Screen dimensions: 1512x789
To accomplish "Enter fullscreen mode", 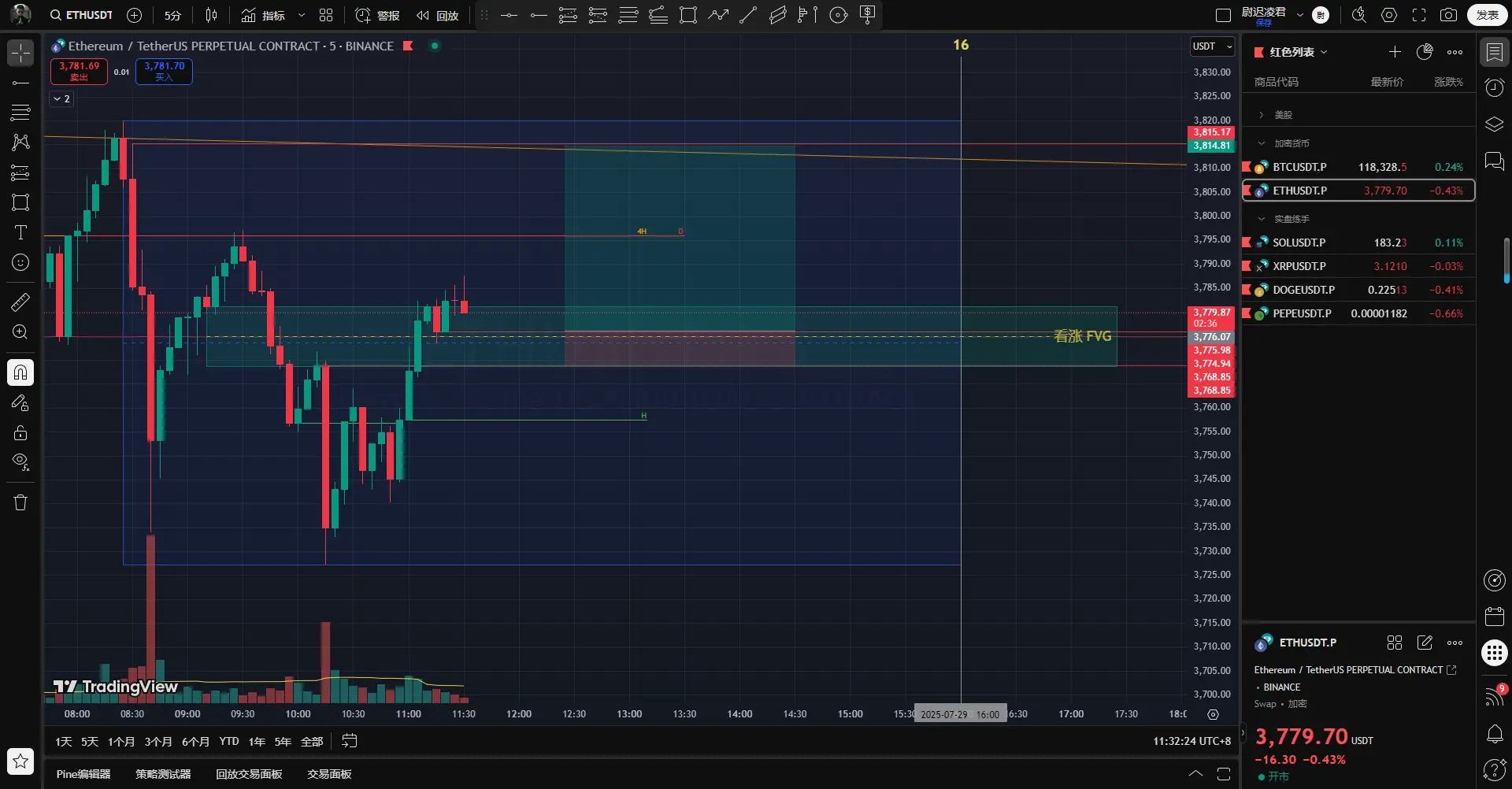I will click(x=1419, y=15).
